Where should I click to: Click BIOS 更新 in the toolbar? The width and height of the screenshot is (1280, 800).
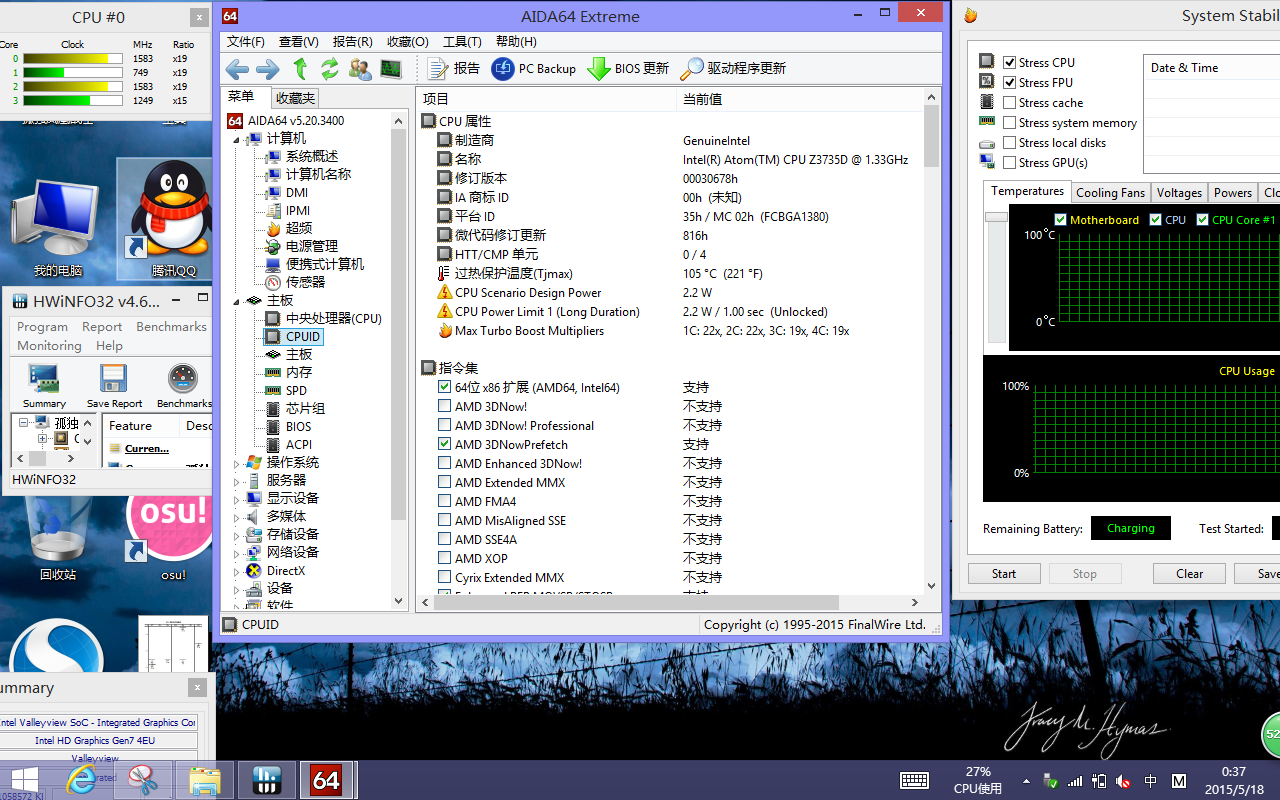click(628, 69)
